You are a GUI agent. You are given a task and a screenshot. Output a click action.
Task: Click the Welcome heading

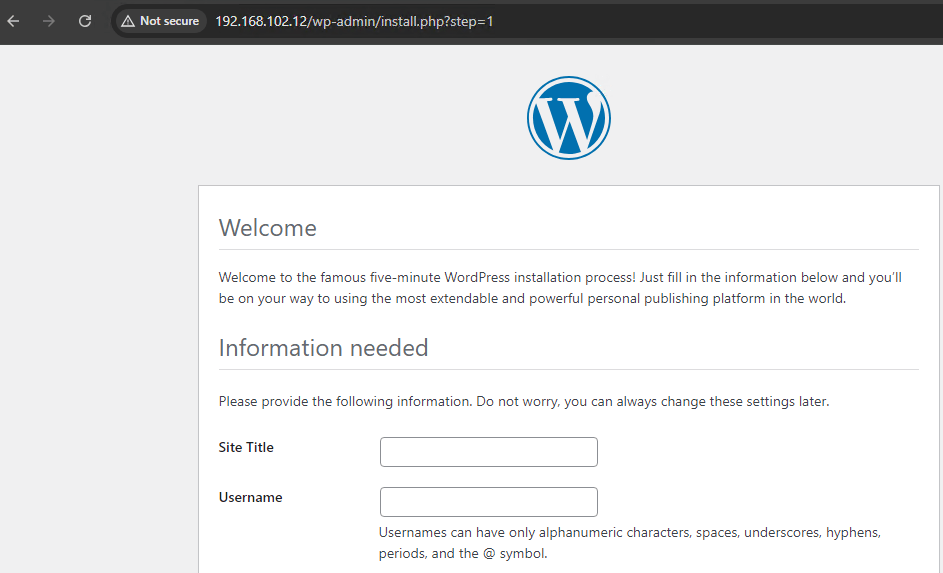click(267, 228)
